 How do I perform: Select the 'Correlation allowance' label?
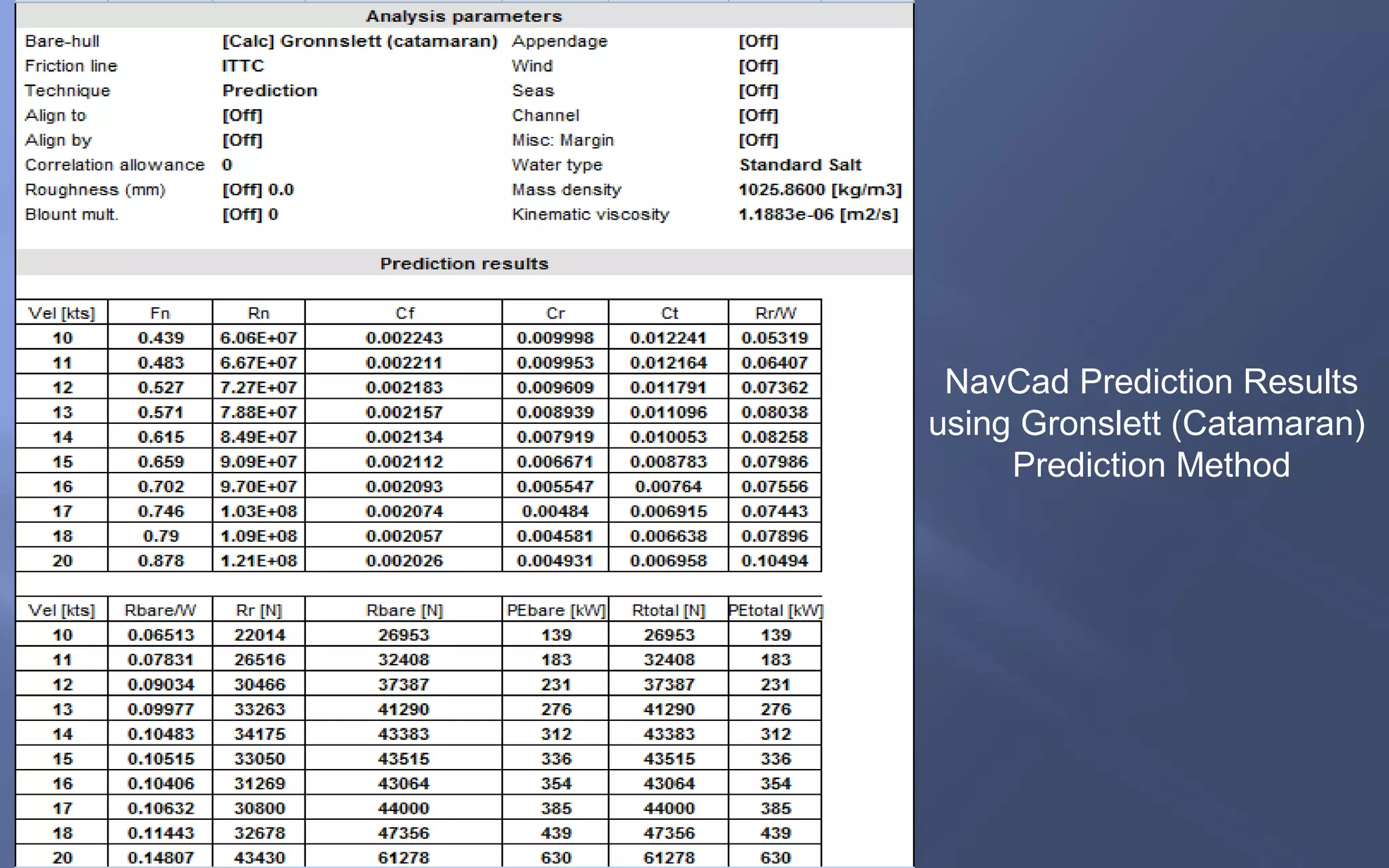[x=115, y=165]
